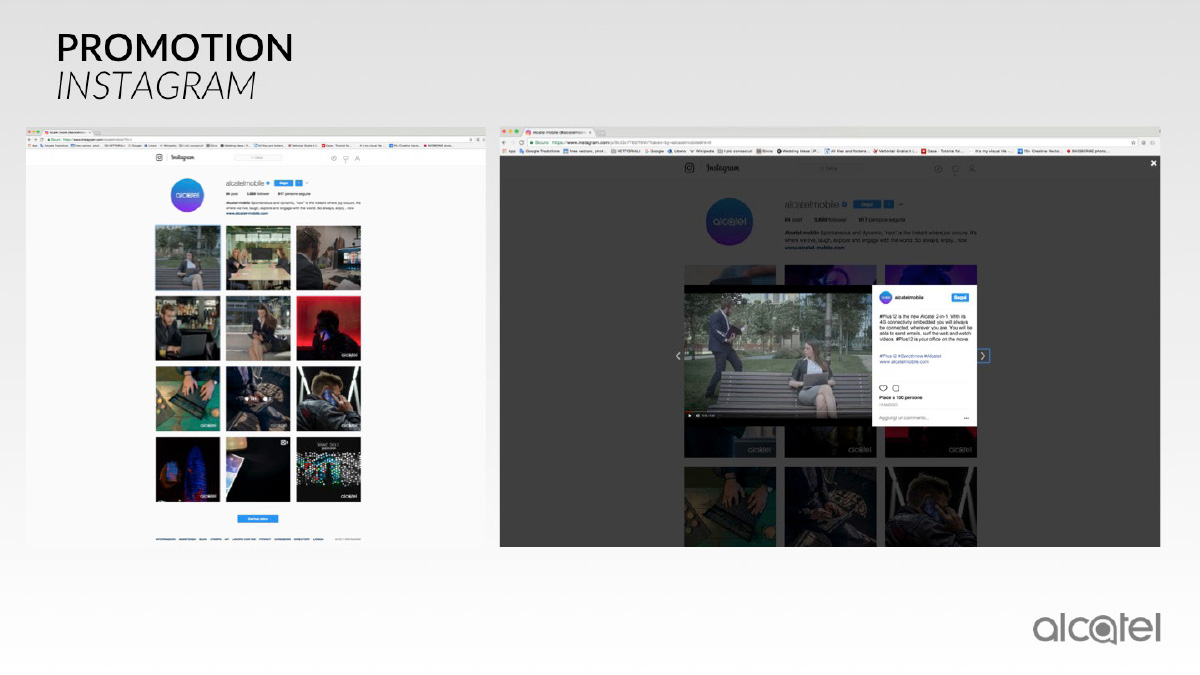Click the blue Segui button on the left profile
This screenshot has height=675, width=1200.
(x=283, y=183)
